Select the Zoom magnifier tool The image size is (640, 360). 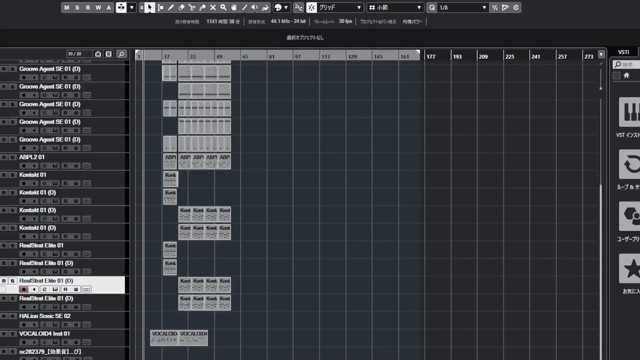(x=224, y=7)
